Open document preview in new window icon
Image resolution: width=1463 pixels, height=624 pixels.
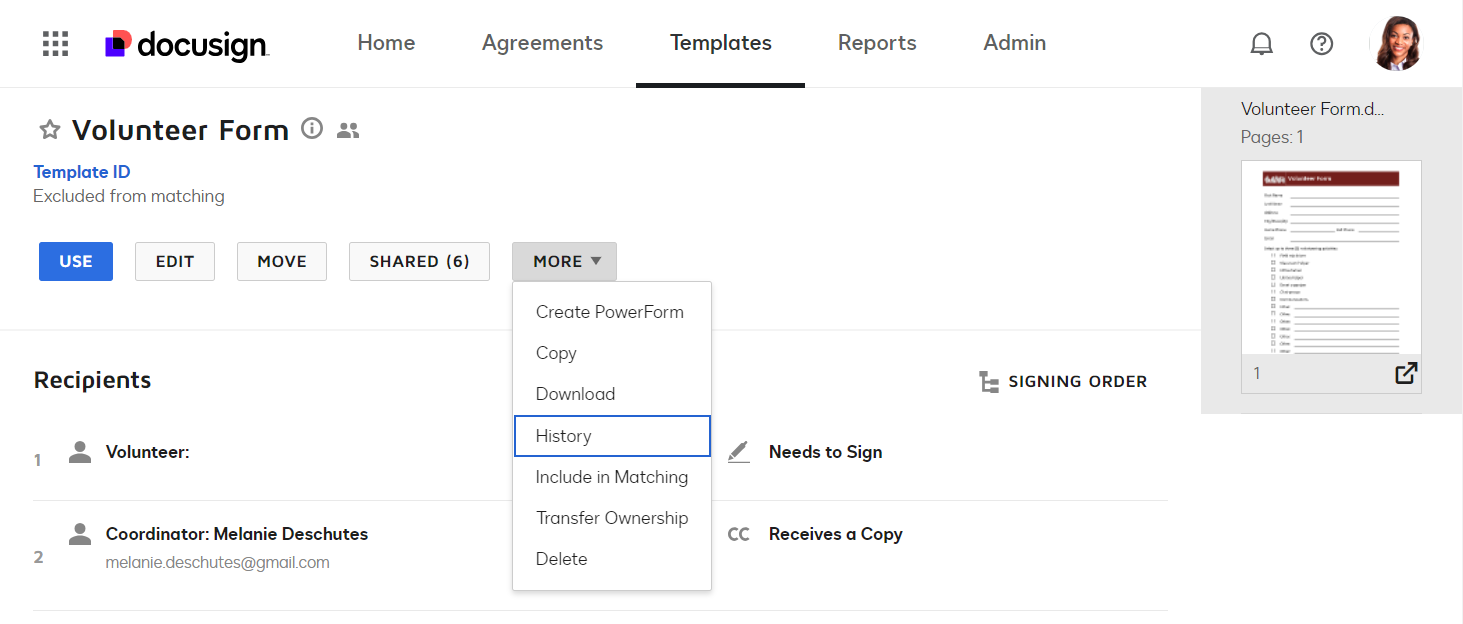(x=1405, y=374)
